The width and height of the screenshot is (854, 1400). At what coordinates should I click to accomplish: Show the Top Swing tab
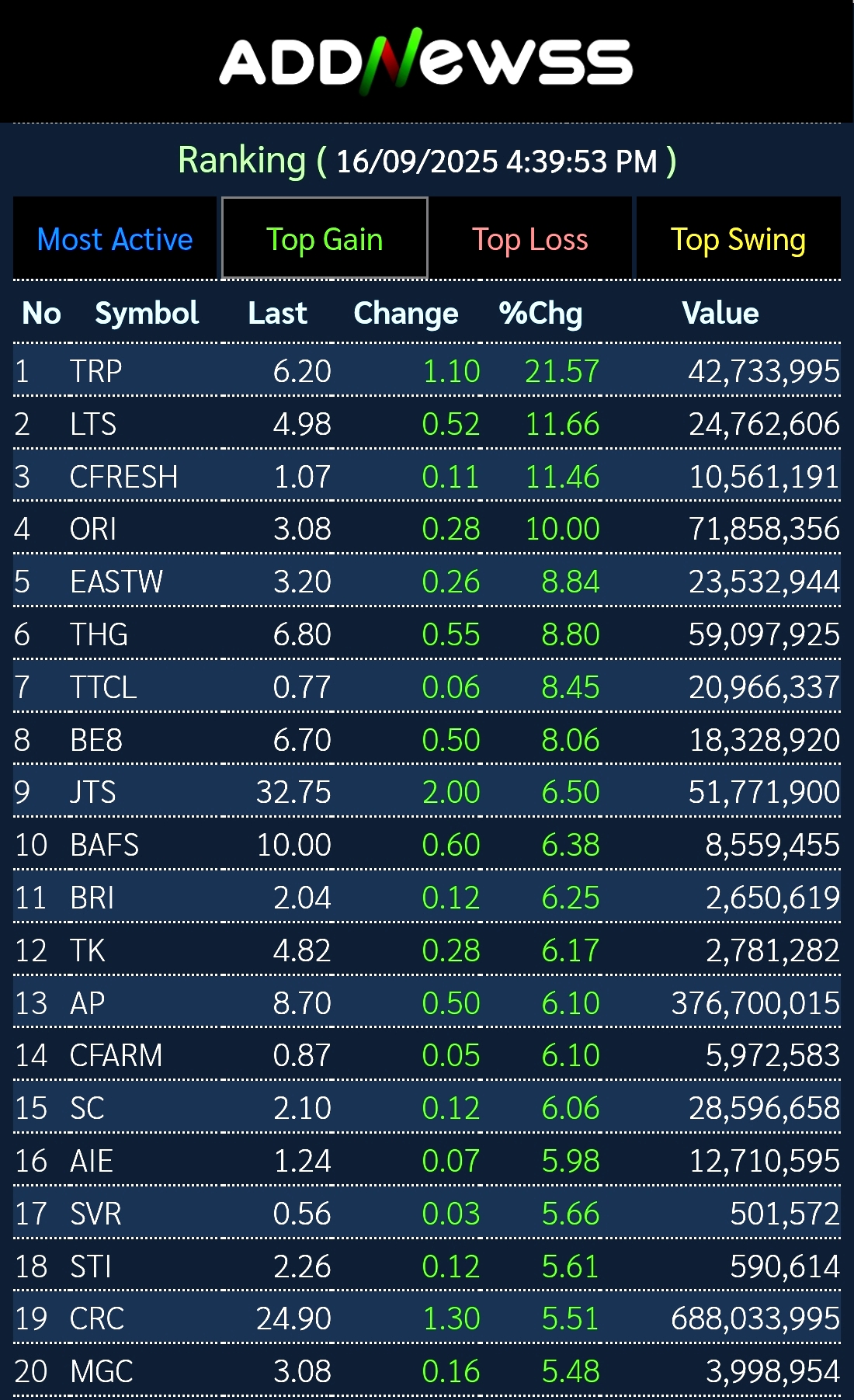pyautogui.click(x=738, y=238)
